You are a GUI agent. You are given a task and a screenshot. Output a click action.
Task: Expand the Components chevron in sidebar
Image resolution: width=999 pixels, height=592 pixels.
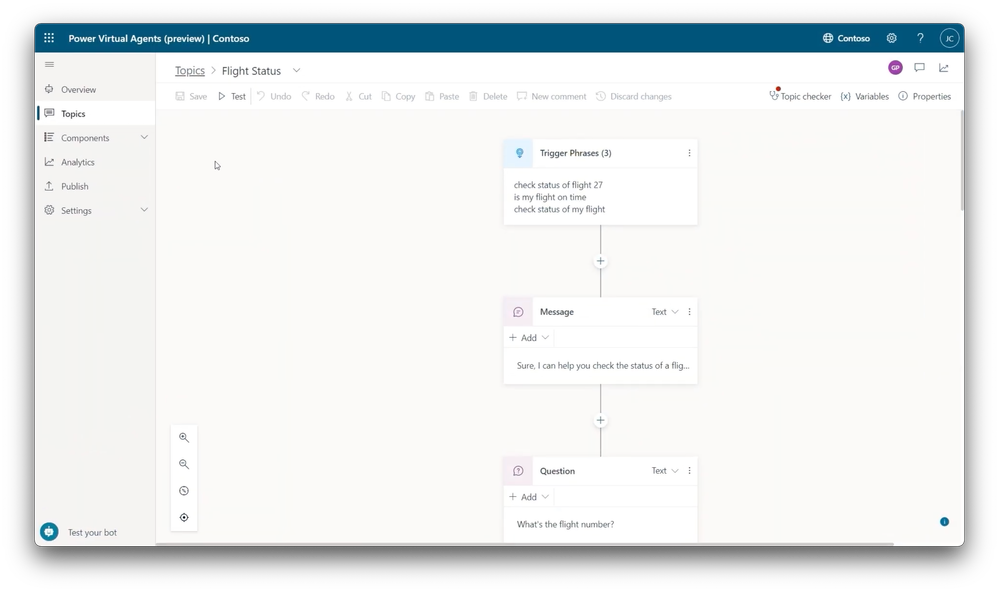coord(144,137)
